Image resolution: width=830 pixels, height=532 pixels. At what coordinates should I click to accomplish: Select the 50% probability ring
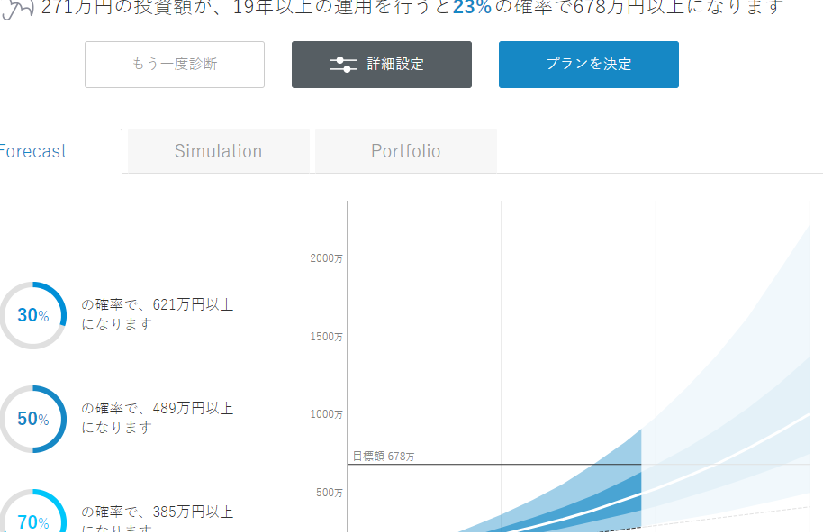point(33,419)
